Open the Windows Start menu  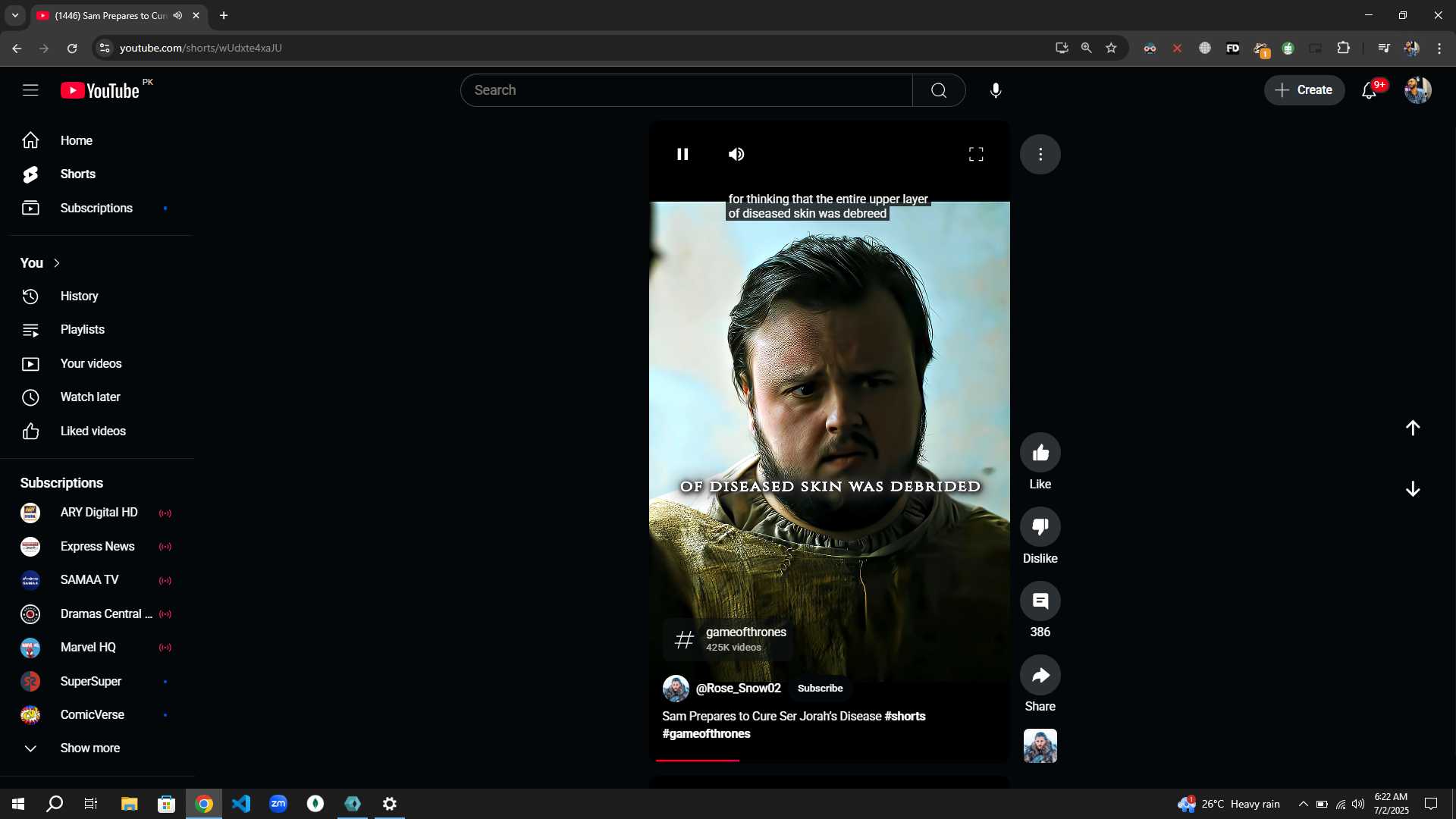pos(18,804)
